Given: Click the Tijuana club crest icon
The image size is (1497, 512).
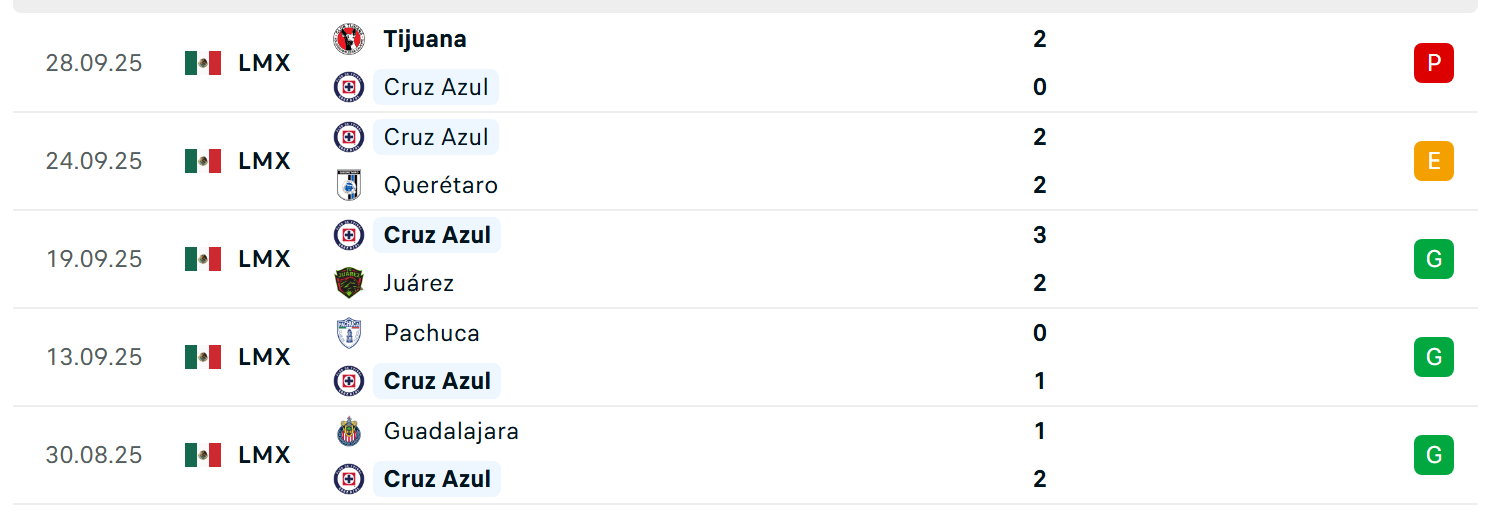Looking at the screenshot, I should point(349,39).
